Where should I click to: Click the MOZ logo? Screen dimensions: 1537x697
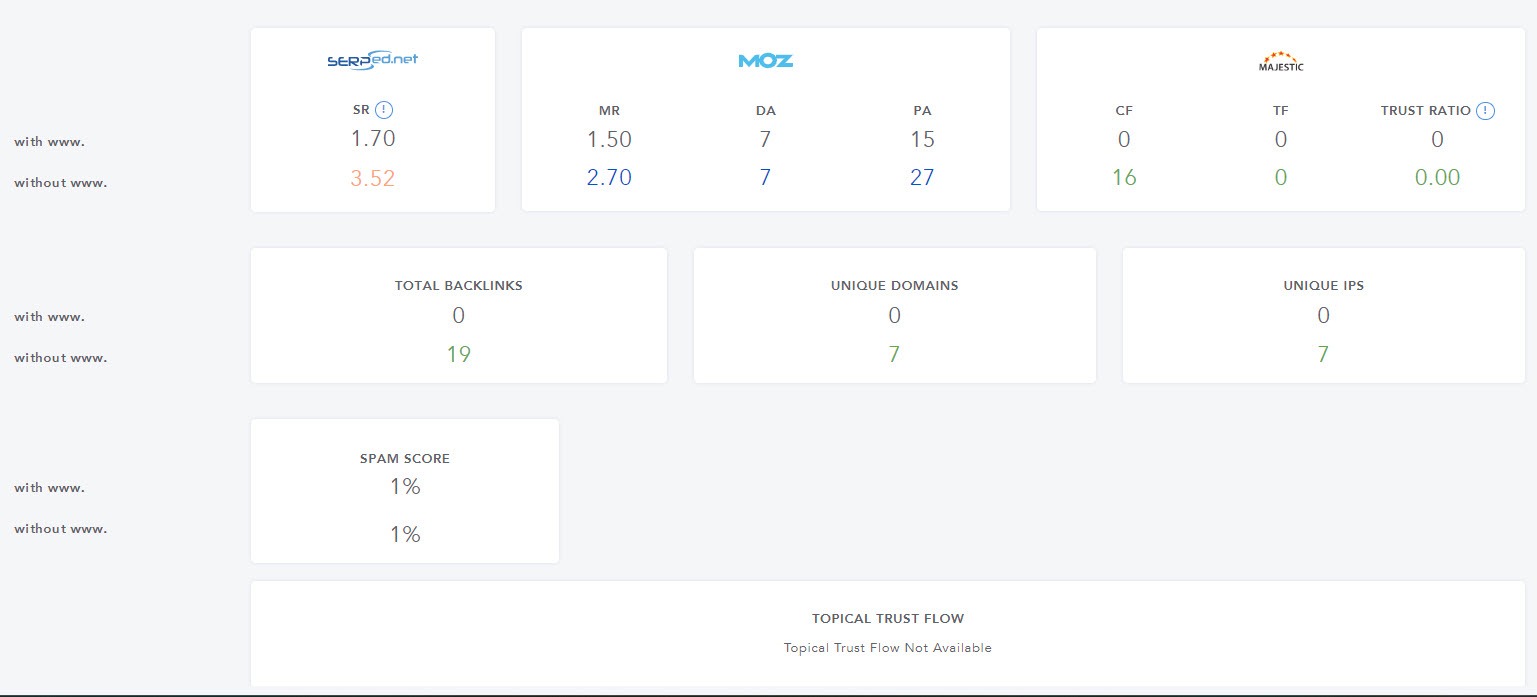pos(765,61)
